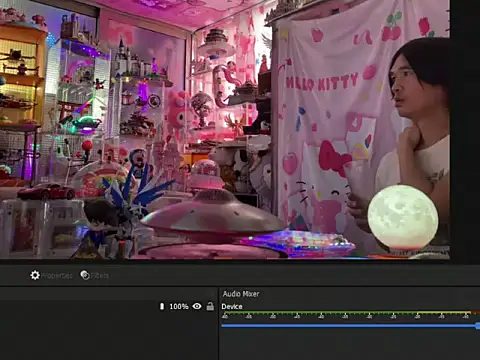Click the small icon left of 100%
The width and height of the screenshot is (480, 360).
(x=162, y=306)
